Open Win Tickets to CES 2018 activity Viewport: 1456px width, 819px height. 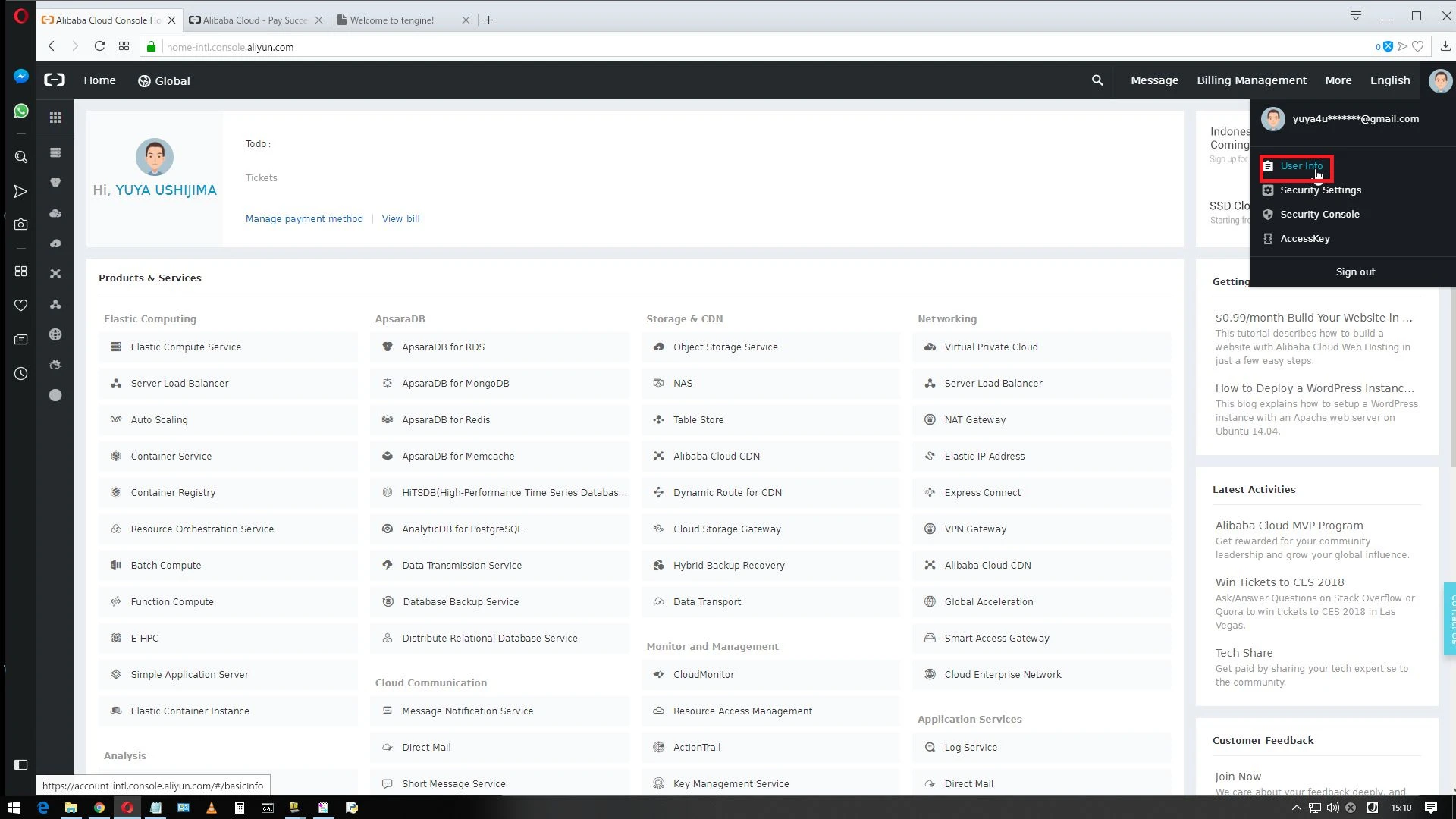coord(1280,582)
